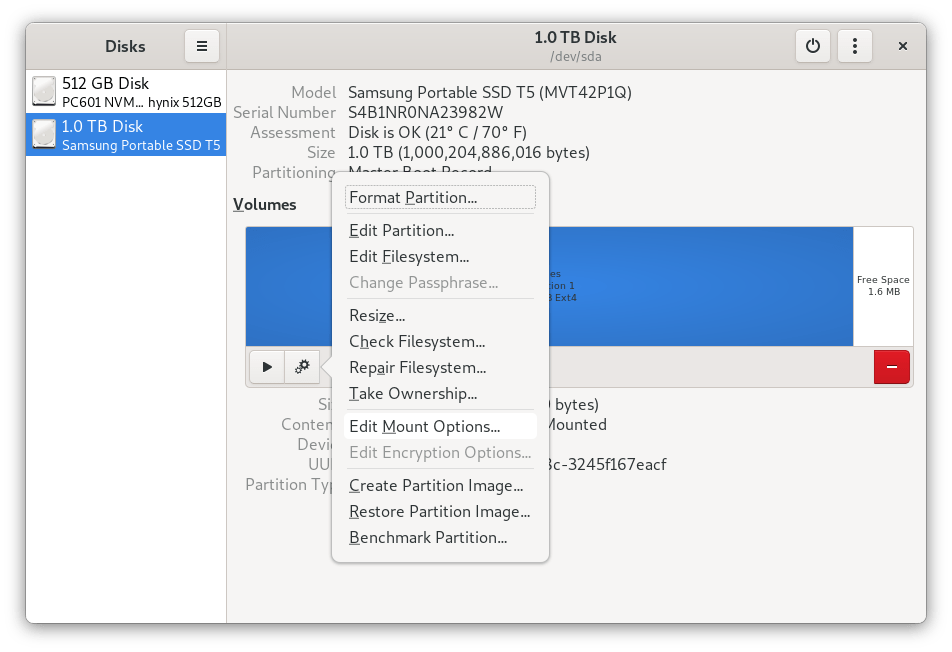Select Check Filesystem… menu entry
Screen dimensions: 952x652
[440, 342]
